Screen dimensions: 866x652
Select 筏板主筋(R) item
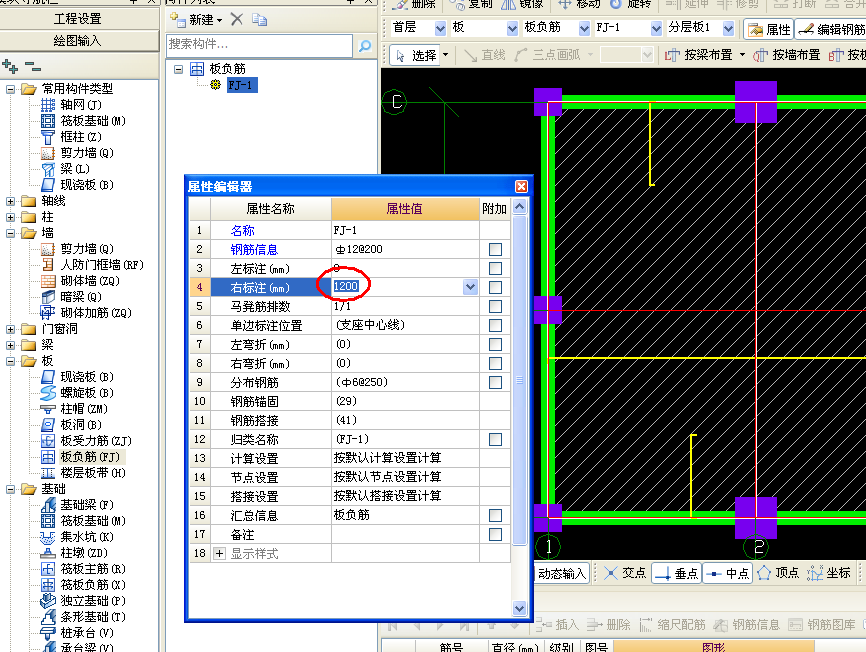[93, 569]
